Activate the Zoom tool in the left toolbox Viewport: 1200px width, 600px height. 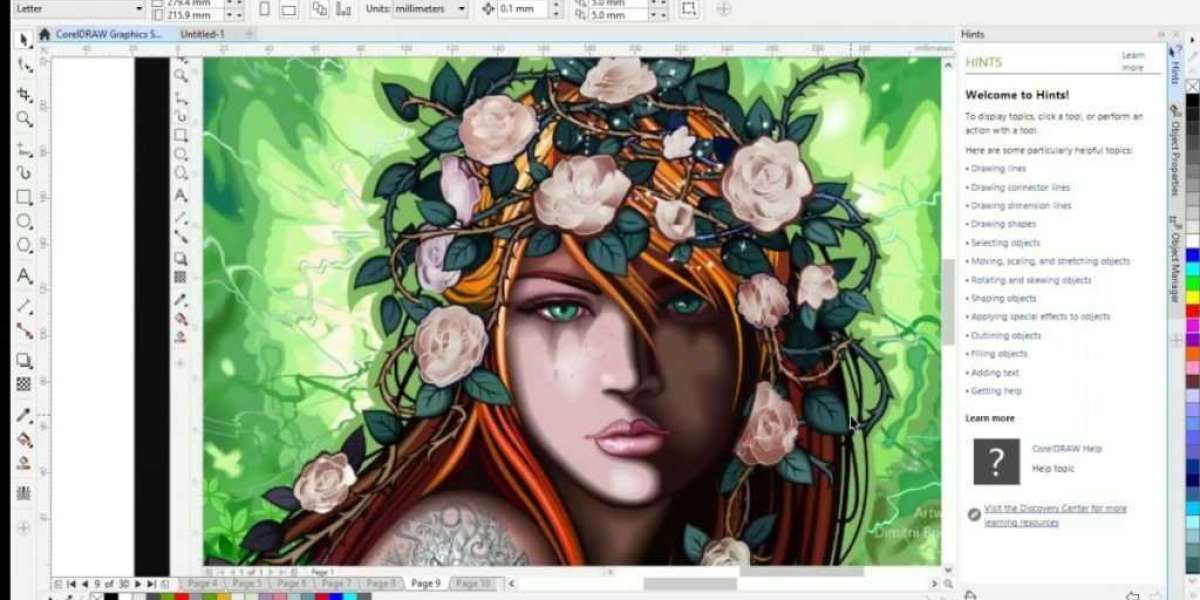coord(24,119)
